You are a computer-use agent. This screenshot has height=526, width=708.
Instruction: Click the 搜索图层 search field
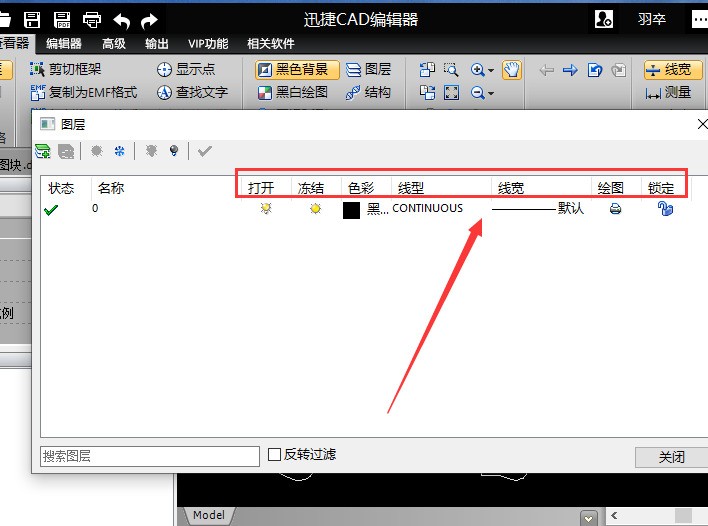click(x=149, y=456)
